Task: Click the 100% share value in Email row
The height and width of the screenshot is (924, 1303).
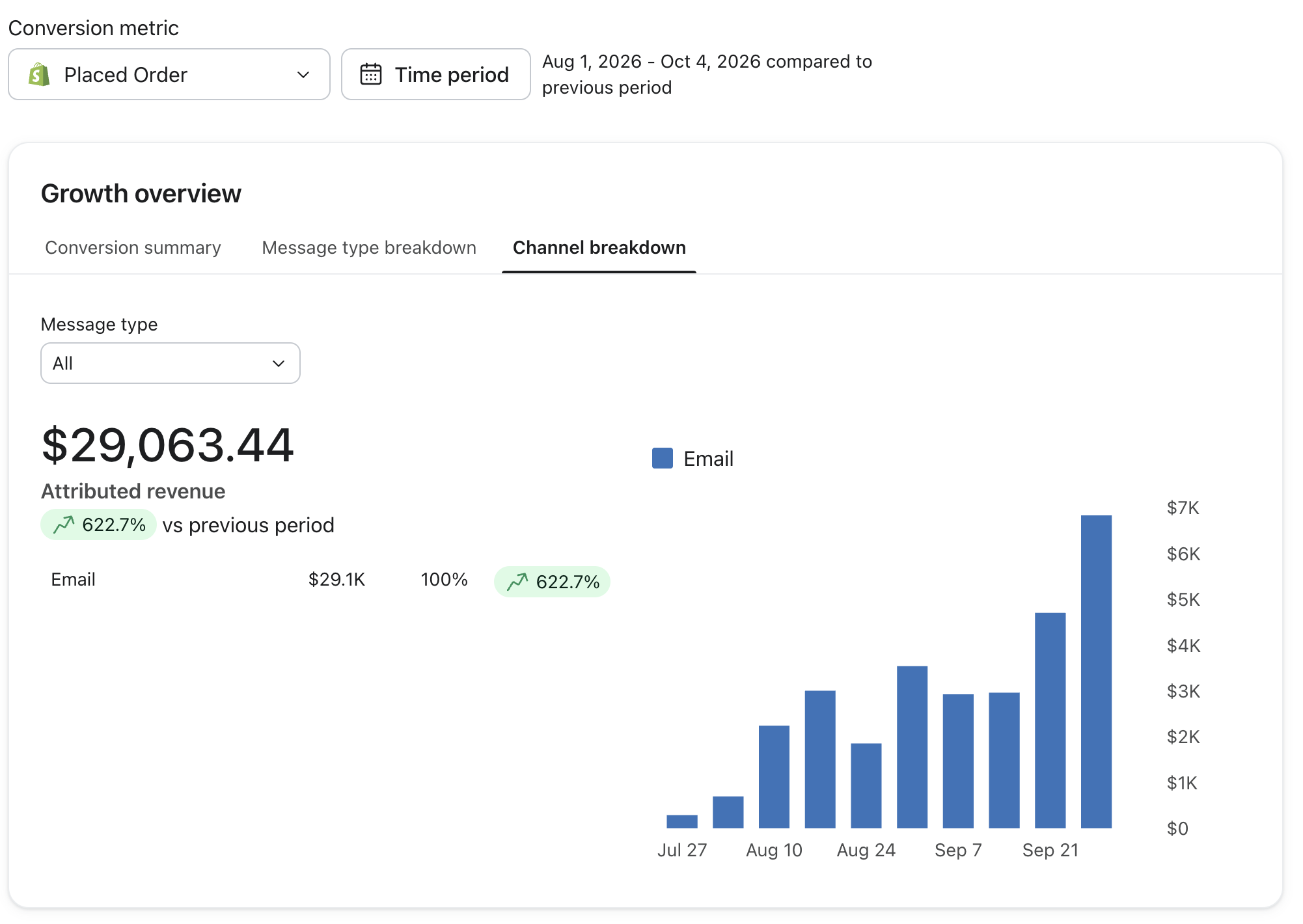Action: click(445, 579)
